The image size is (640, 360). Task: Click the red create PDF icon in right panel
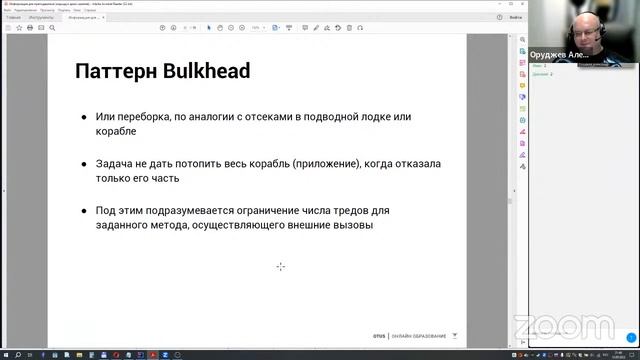(x=522, y=74)
